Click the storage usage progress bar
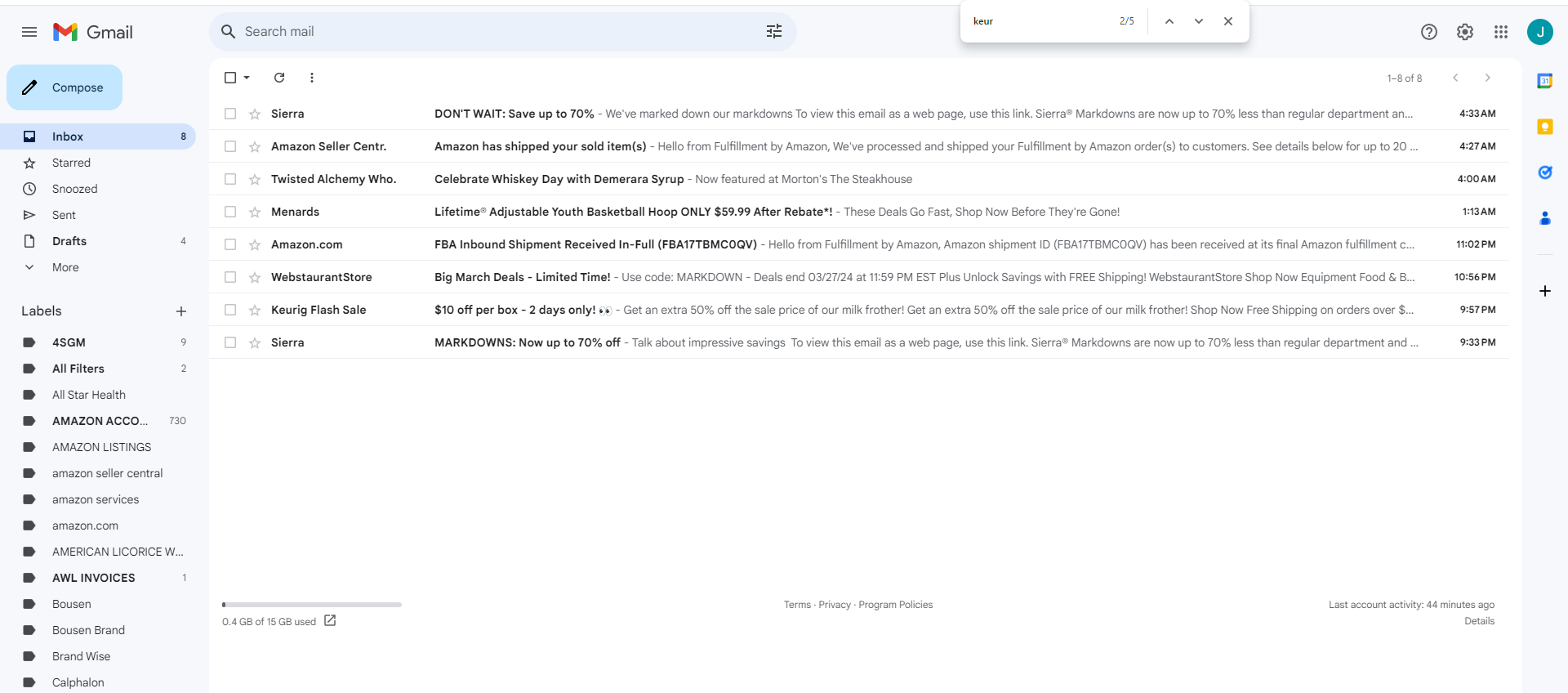 click(x=312, y=605)
